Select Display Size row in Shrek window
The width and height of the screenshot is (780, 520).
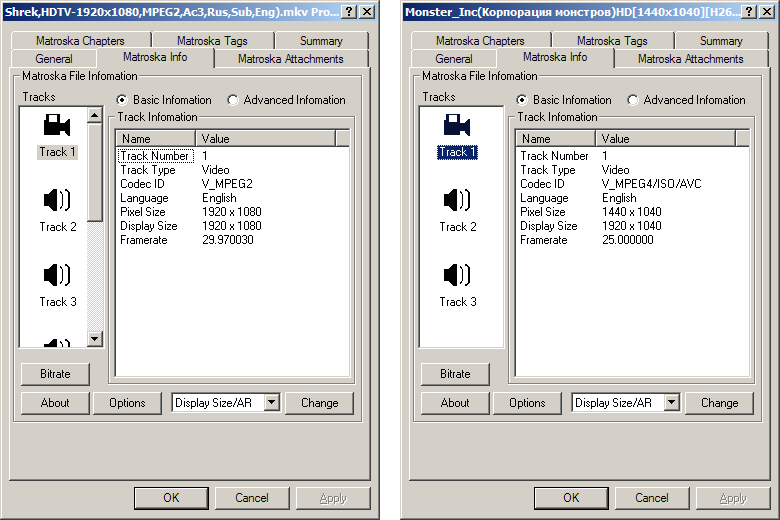pyautogui.click(x=232, y=226)
